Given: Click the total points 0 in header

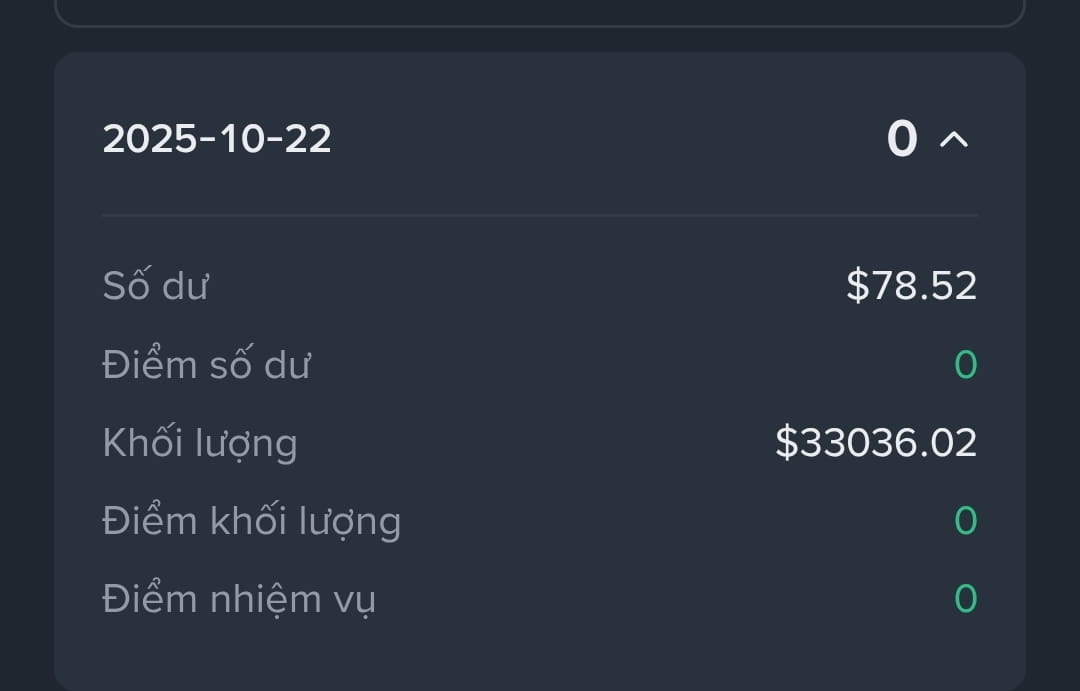Looking at the screenshot, I should click(902, 139).
